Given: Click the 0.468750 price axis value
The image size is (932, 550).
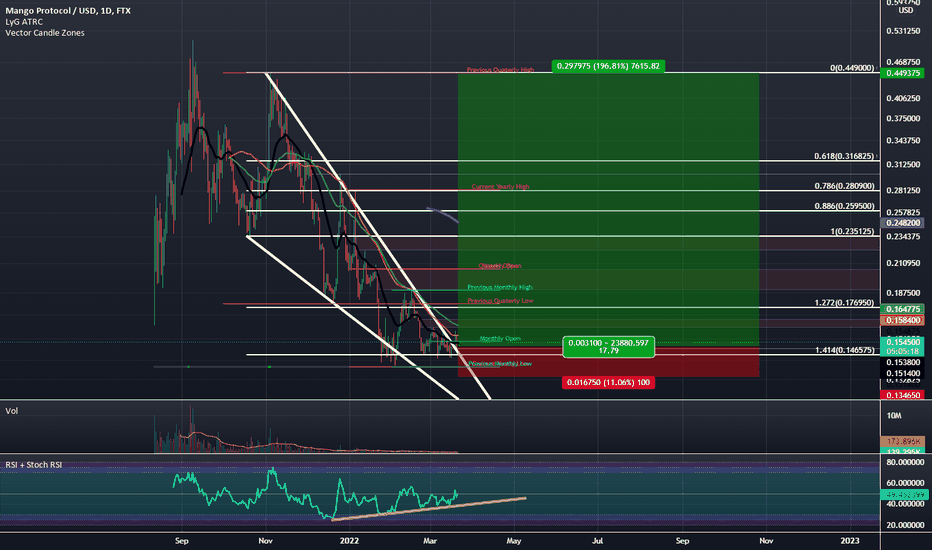Looking at the screenshot, I should tap(903, 62).
